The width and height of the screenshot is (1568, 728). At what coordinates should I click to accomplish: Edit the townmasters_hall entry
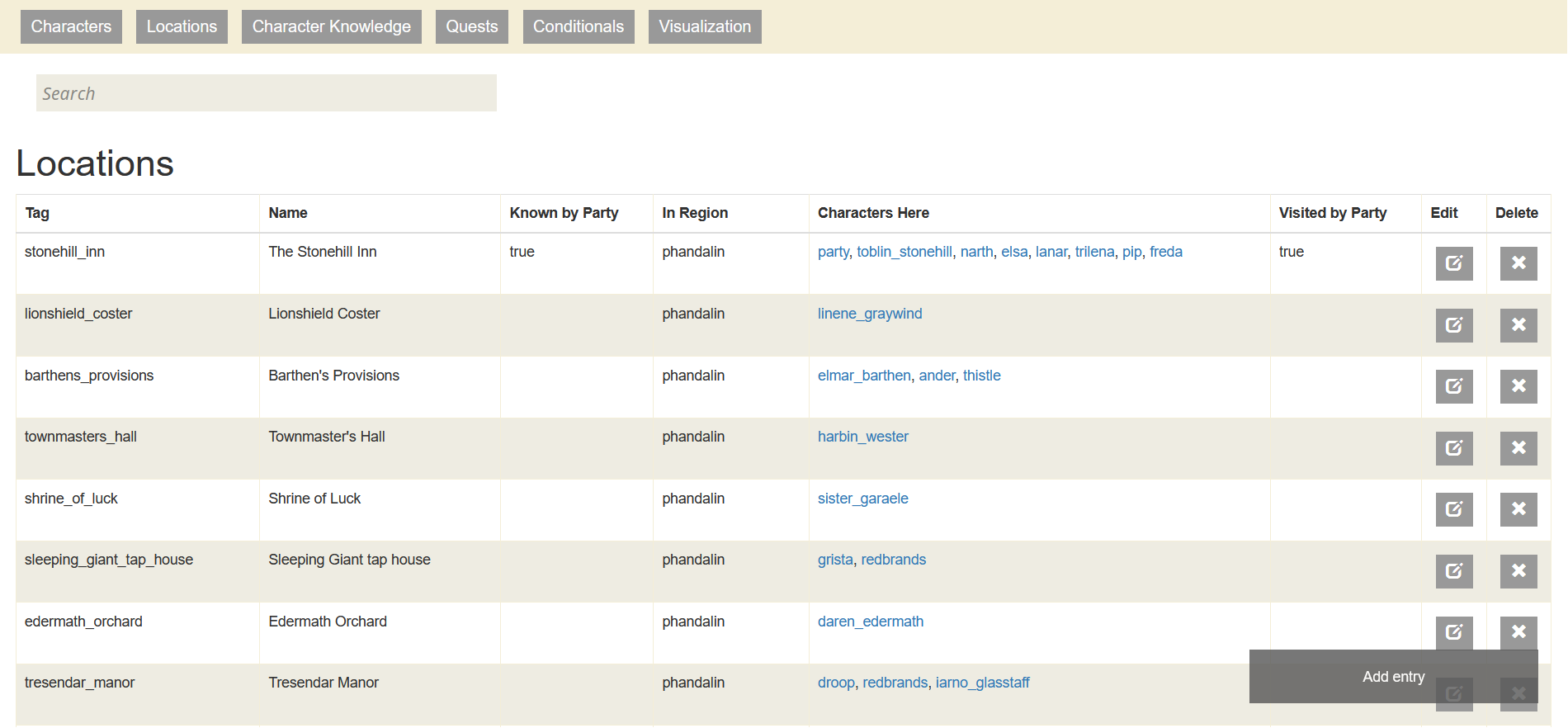tap(1454, 448)
